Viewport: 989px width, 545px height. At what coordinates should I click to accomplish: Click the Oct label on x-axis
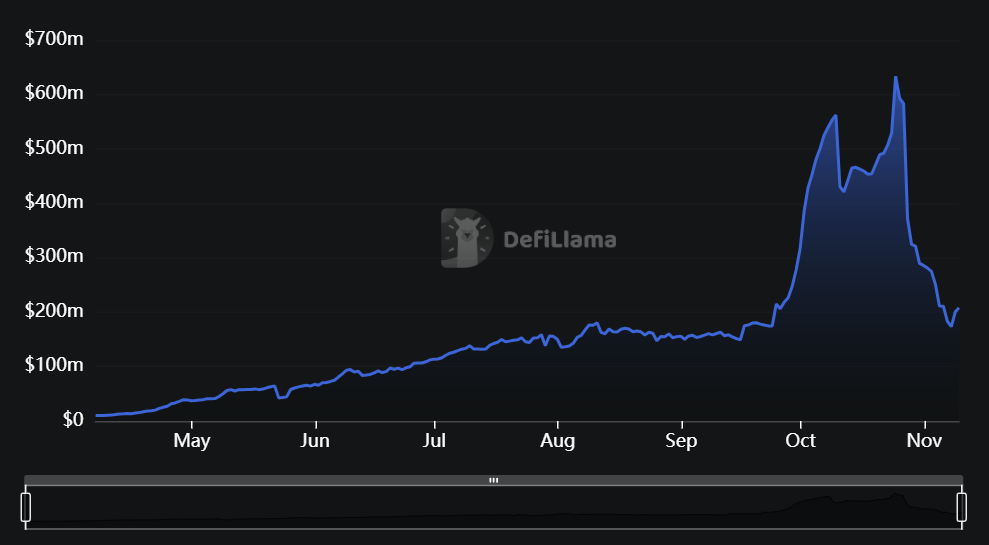pyautogui.click(x=800, y=441)
